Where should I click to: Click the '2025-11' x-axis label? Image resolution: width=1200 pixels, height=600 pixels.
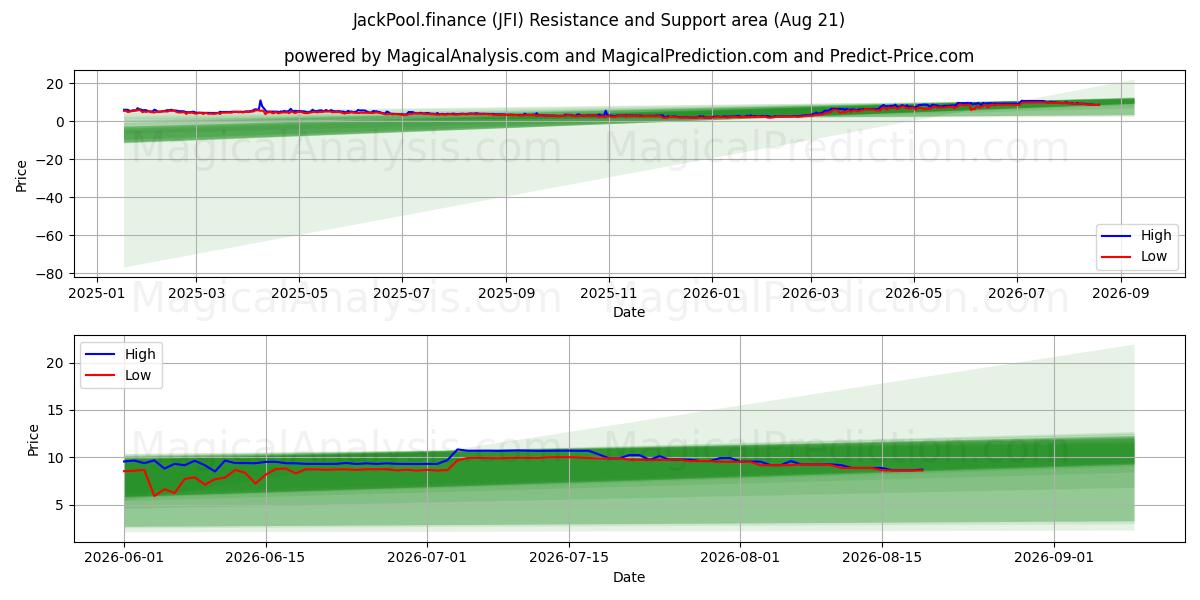609,293
